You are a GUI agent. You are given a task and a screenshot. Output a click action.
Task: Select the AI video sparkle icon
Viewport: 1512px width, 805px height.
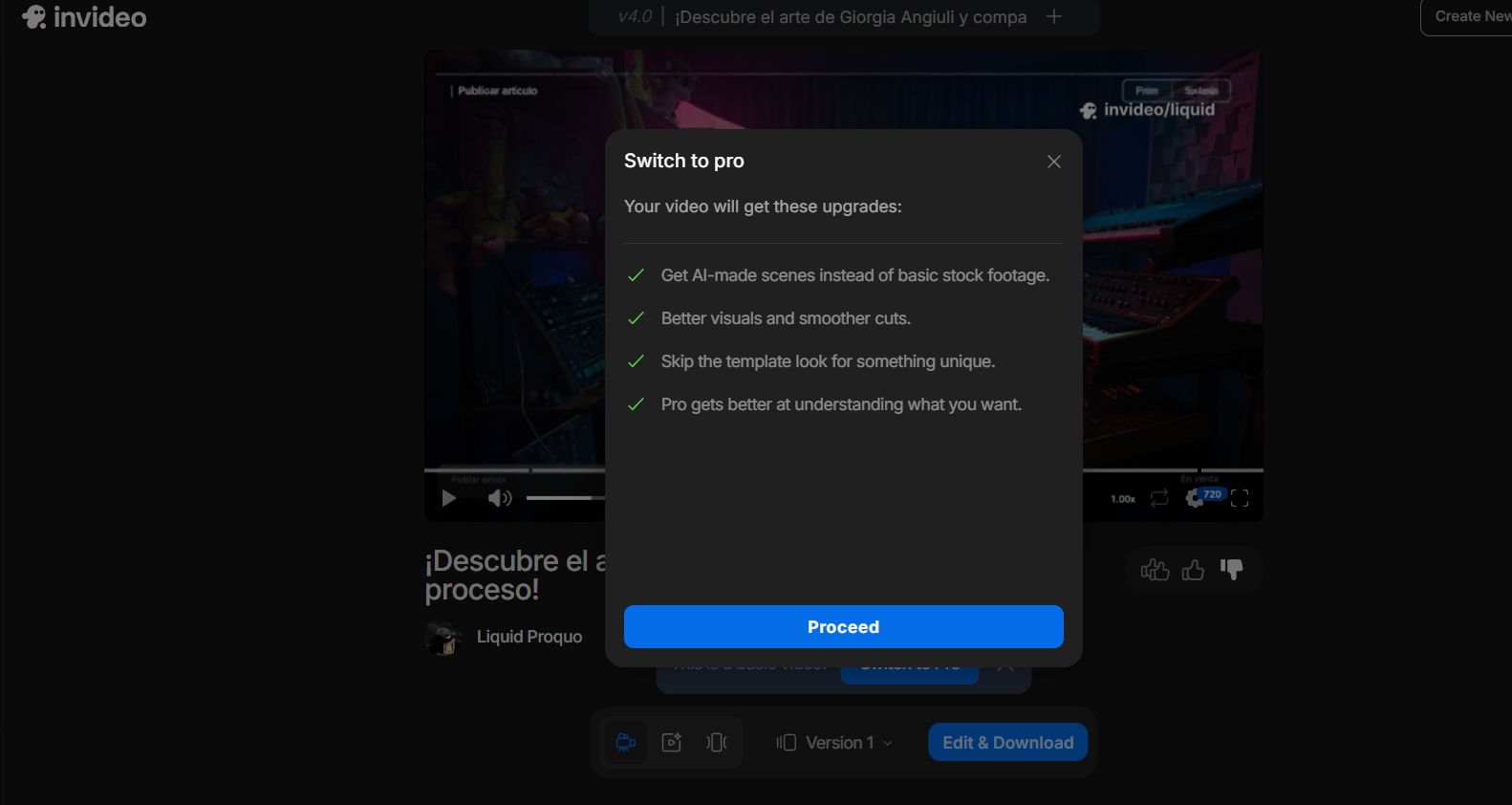pos(672,743)
